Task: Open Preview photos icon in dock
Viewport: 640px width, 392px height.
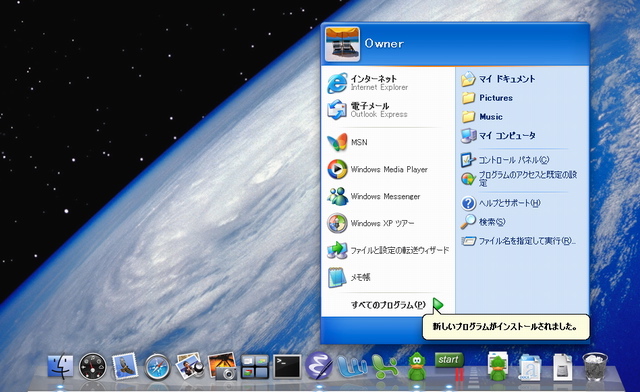Action: pyautogui.click(x=189, y=365)
